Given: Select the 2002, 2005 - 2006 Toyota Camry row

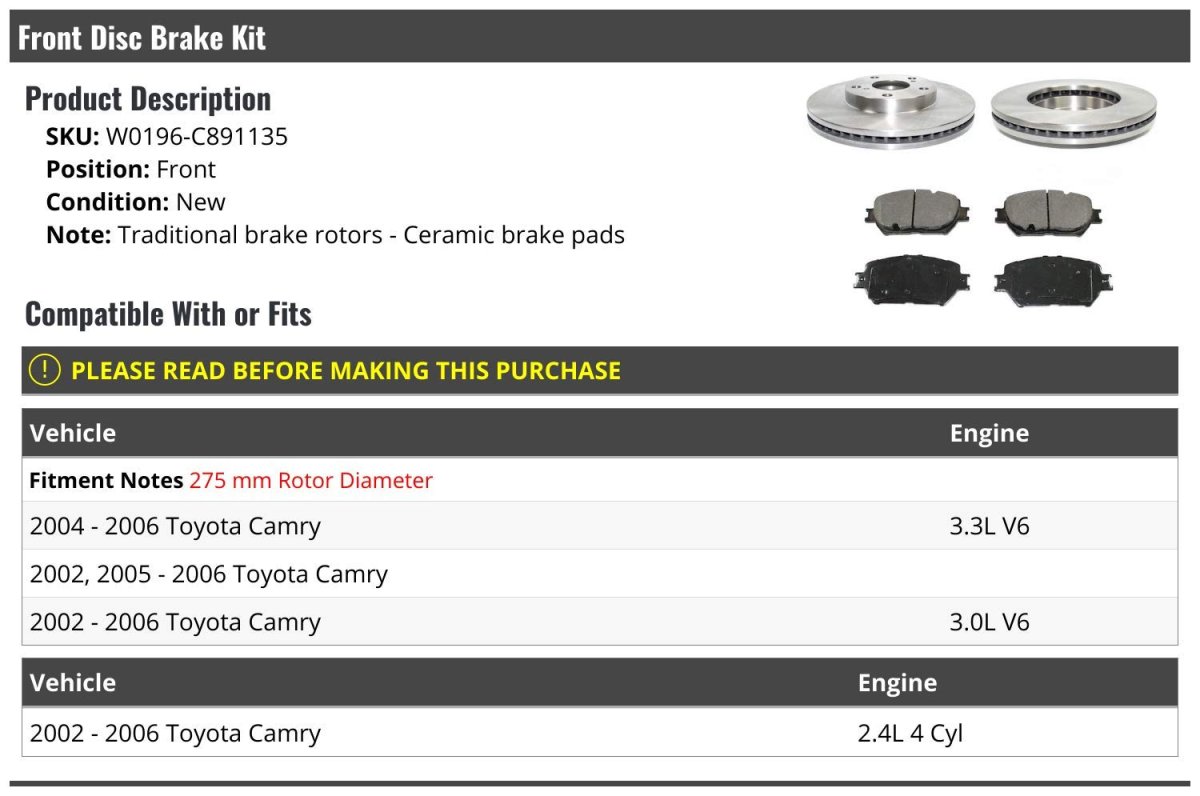Looking at the screenshot, I should coord(209,574).
